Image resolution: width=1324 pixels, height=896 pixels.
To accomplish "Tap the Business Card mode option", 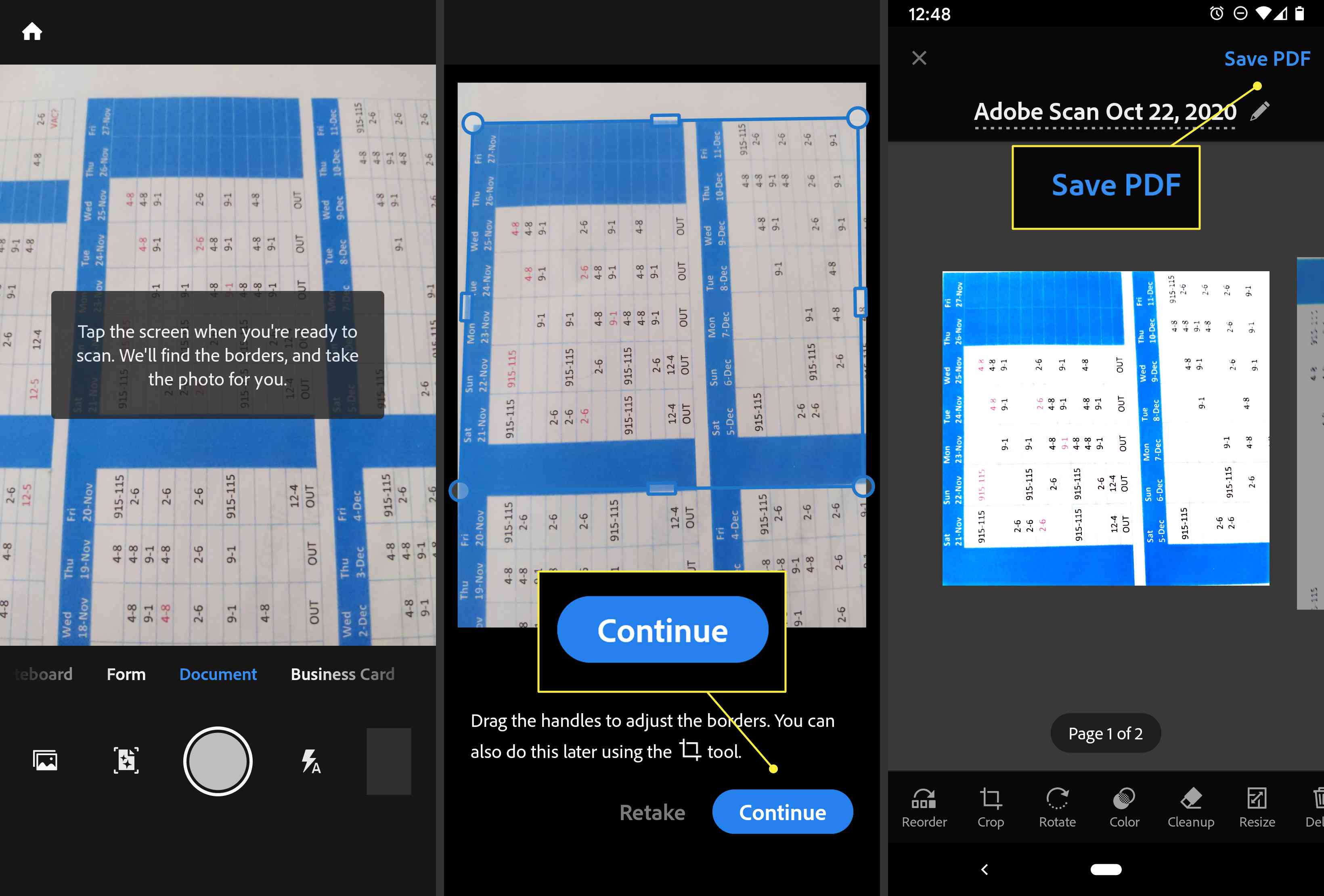I will point(342,673).
